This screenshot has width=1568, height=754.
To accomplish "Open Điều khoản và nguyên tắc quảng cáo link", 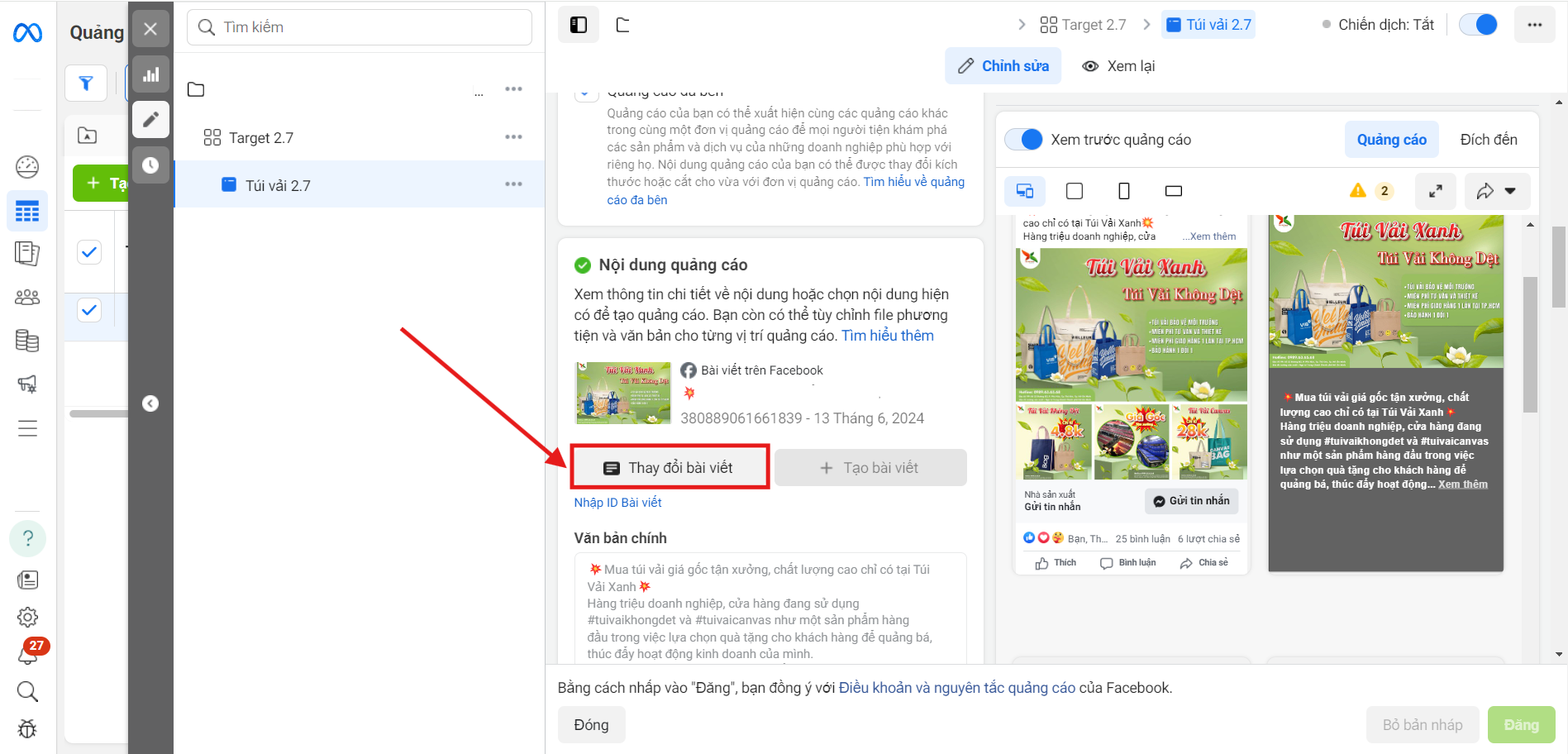I will coord(957,688).
